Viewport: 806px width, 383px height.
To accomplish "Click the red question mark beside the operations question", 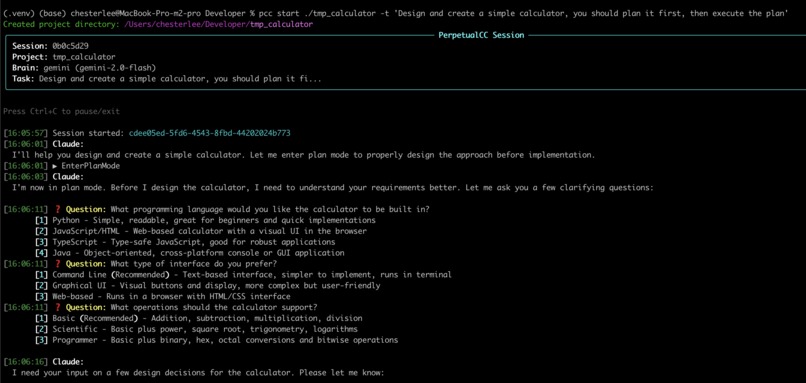I will [57, 307].
